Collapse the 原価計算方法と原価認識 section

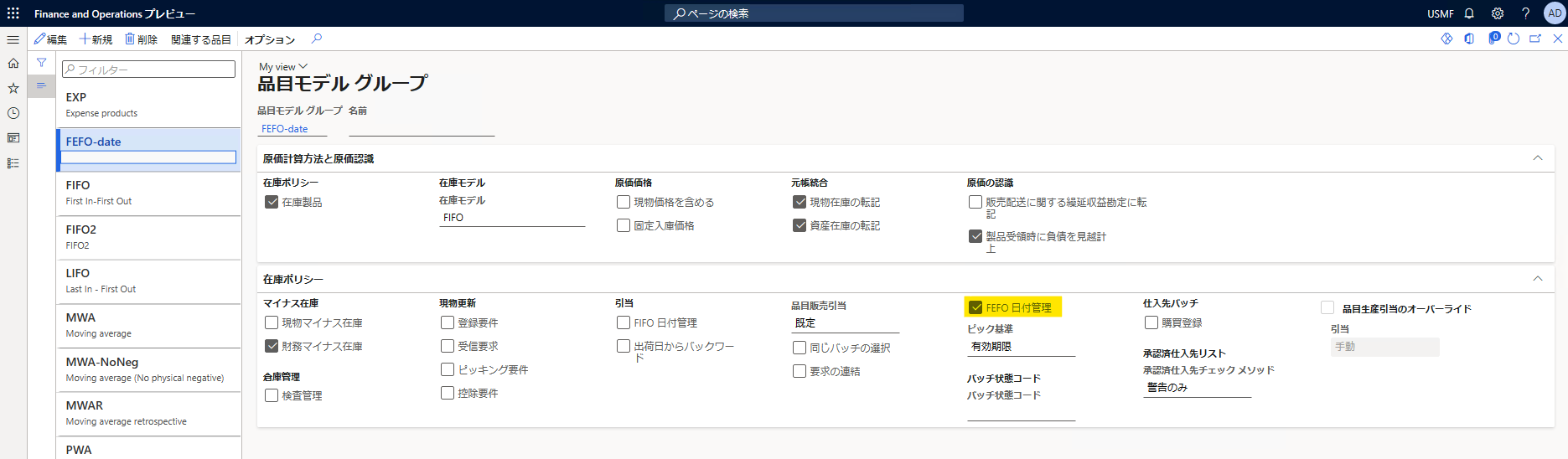(x=1538, y=158)
